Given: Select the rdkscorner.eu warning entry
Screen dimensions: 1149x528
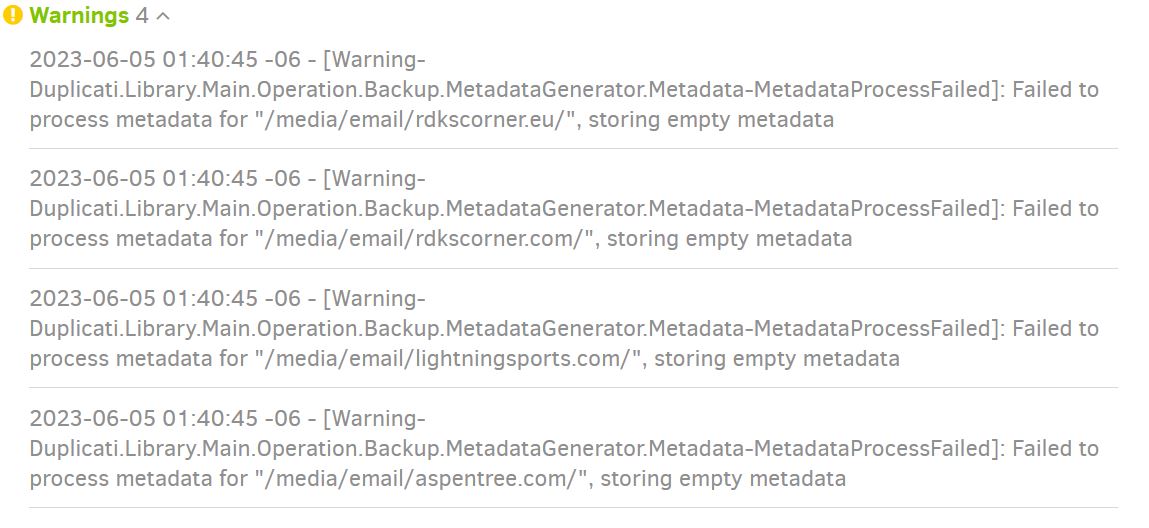Looking at the screenshot, I should (x=564, y=90).
